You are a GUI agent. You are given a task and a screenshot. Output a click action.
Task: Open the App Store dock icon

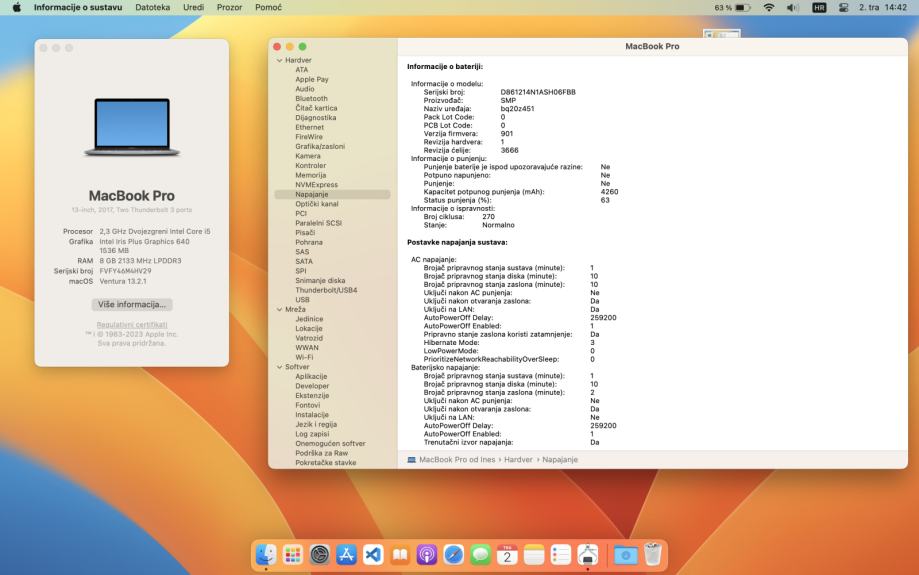coord(345,554)
